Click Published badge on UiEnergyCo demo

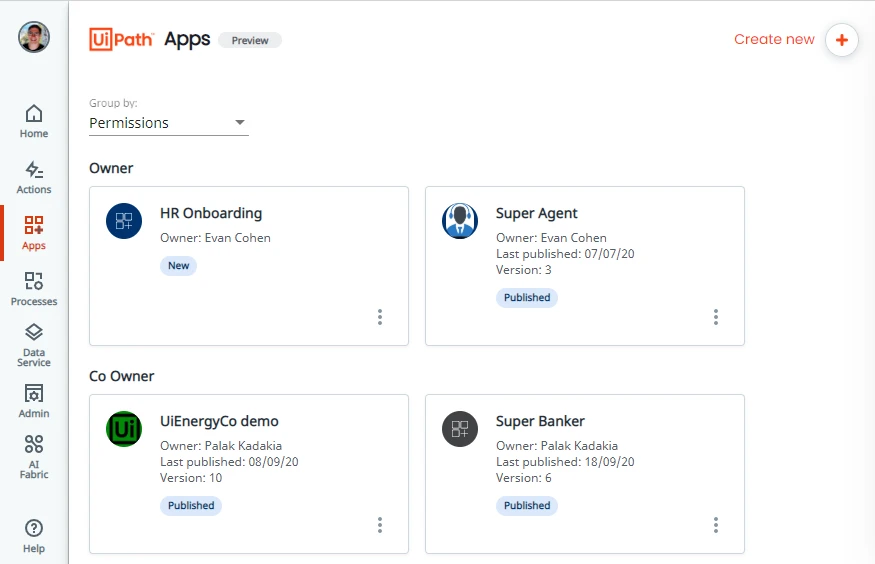[191, 505]
